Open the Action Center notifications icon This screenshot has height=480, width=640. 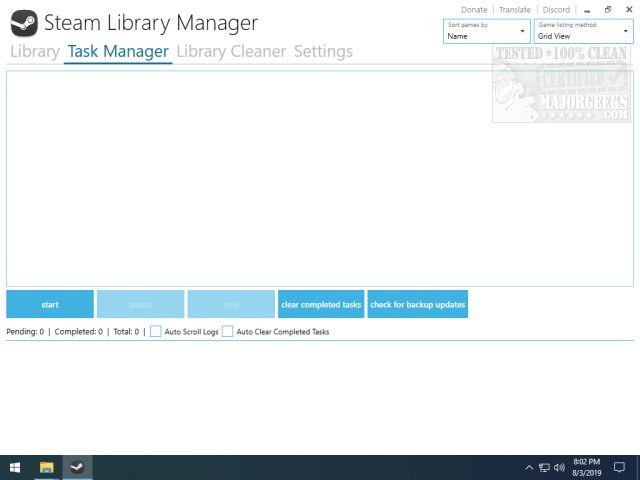pyautogui.click(x=620, y=467)
